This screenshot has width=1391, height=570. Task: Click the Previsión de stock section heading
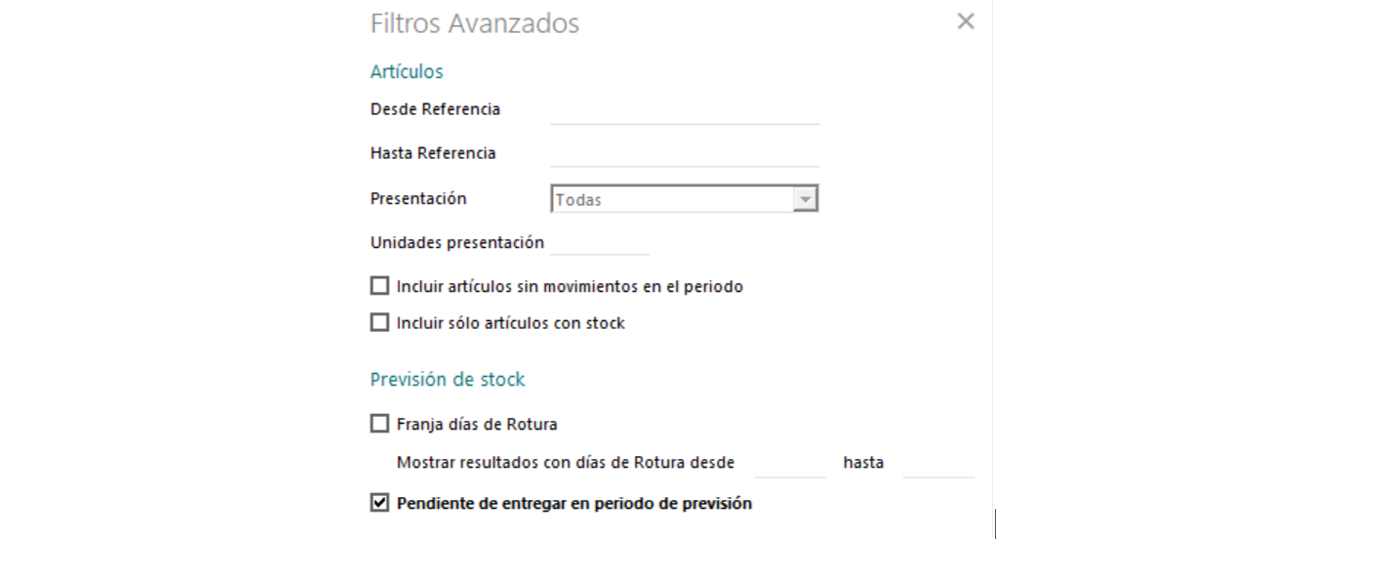coord(447,380)
